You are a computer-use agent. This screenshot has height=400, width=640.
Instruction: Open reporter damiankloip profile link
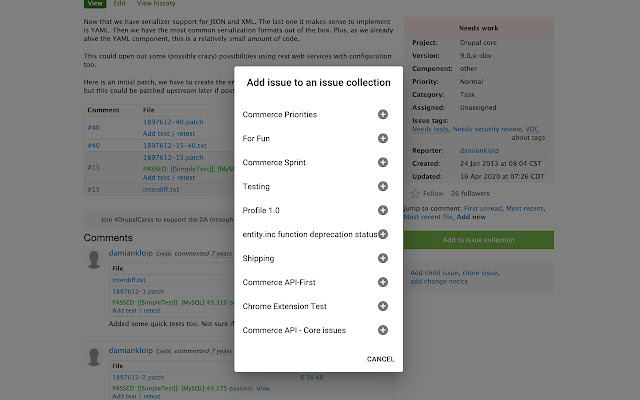pos(479,151)
